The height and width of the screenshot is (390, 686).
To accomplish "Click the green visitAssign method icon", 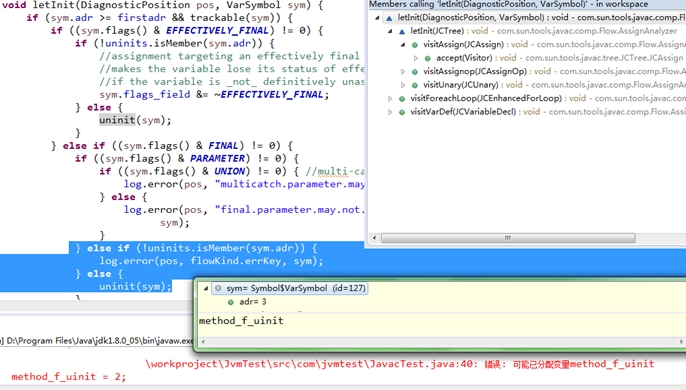I will pyautogui.click(x=415, y=45).
